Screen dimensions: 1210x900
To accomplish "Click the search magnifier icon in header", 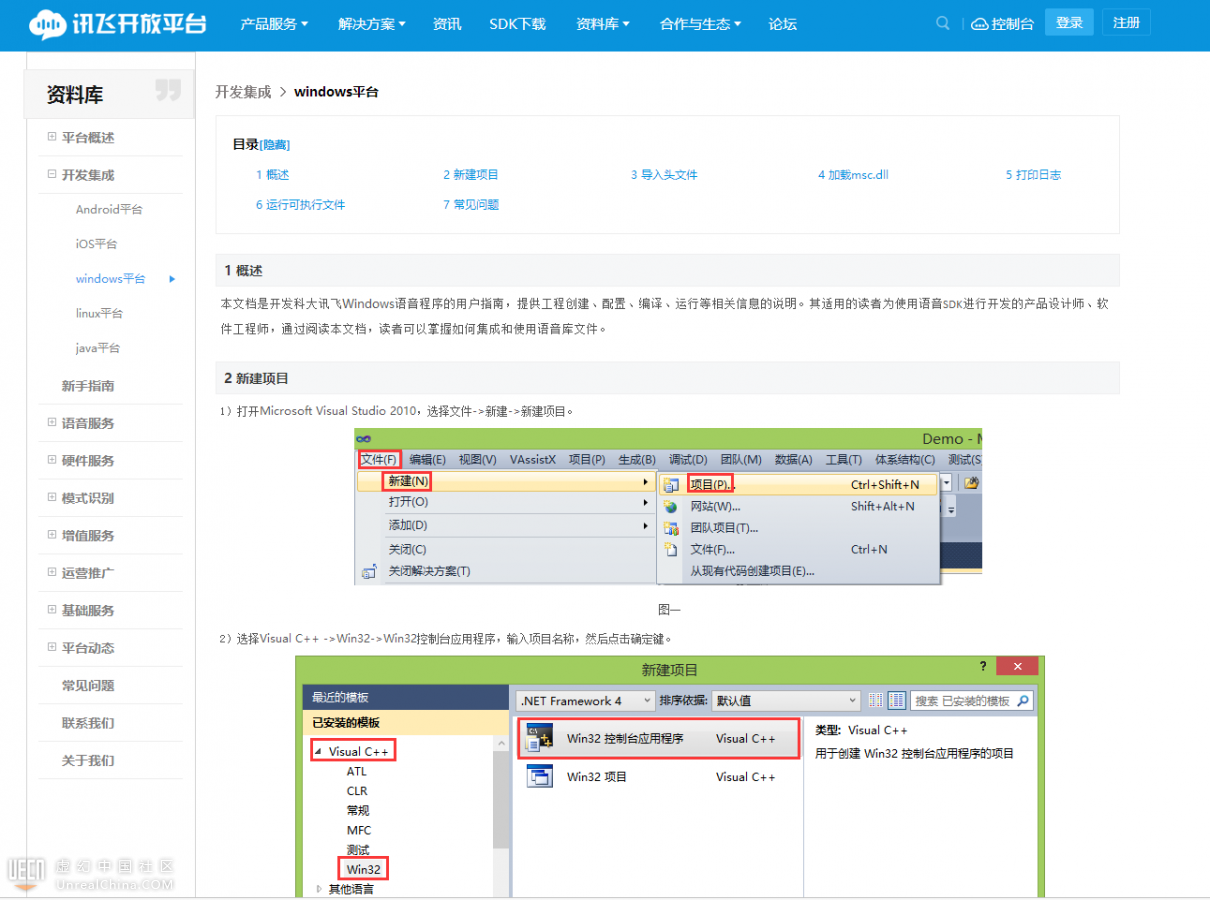I will 942,23.
